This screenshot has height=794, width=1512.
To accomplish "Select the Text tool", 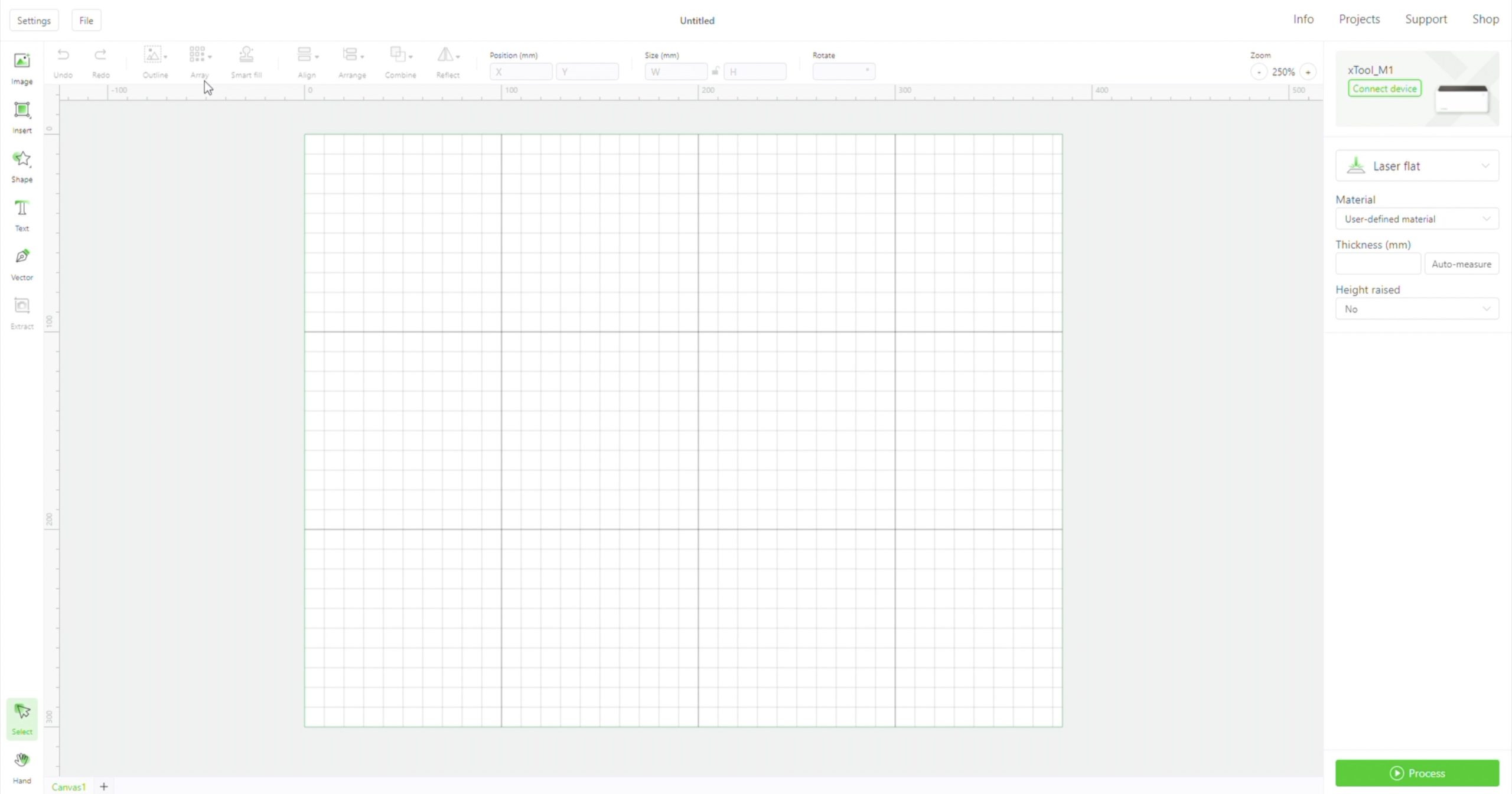I will tap(22, 214).
